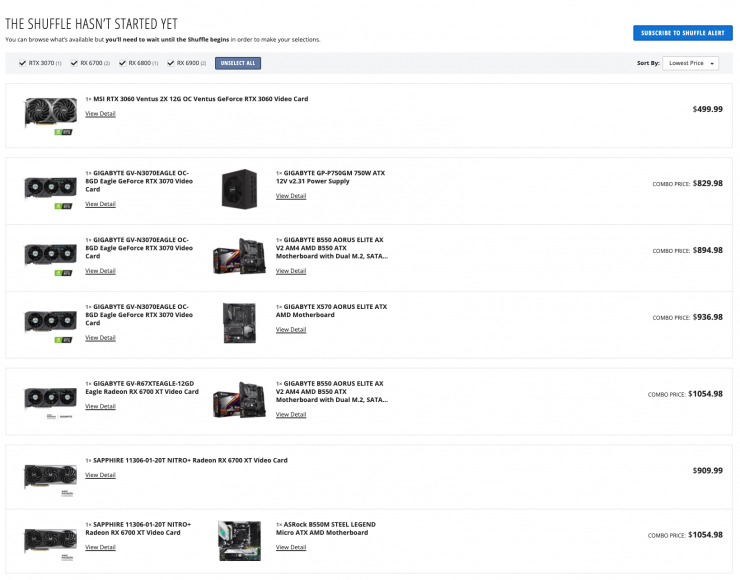Image resolution: width=740 pixels, height=580 pixels.
Task: Click the ASRock B550M STEEL LEGEND title
Action: click(326, 529)
